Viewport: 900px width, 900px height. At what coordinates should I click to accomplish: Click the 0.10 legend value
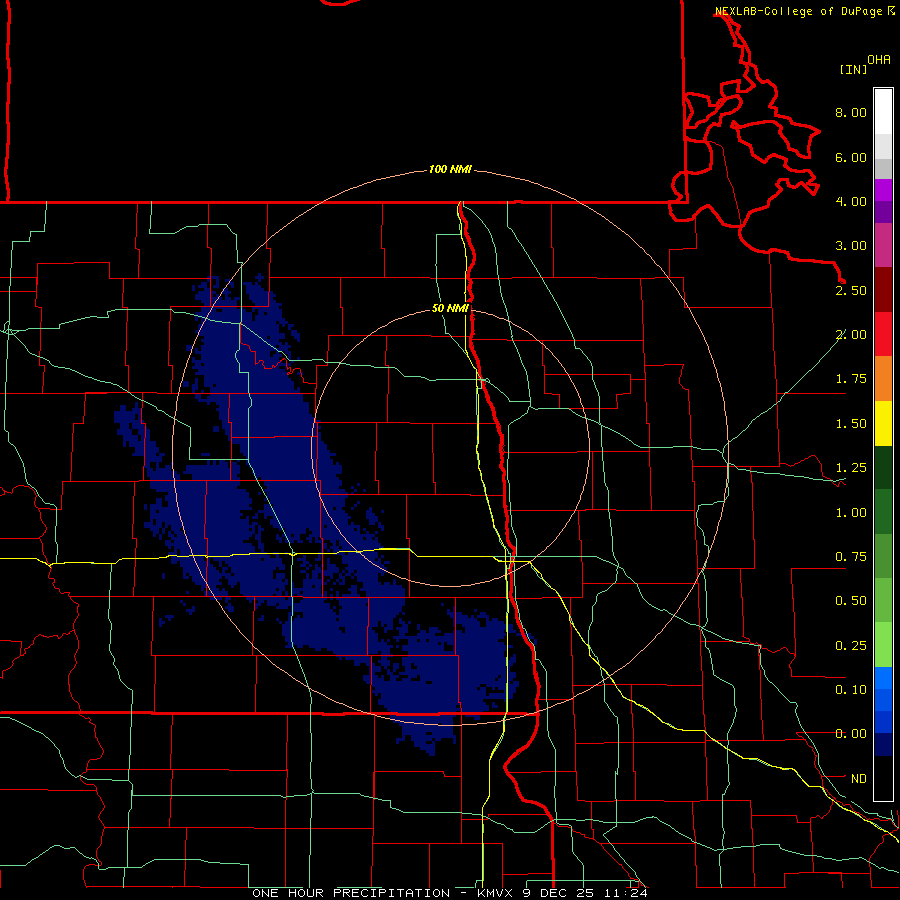851,690
